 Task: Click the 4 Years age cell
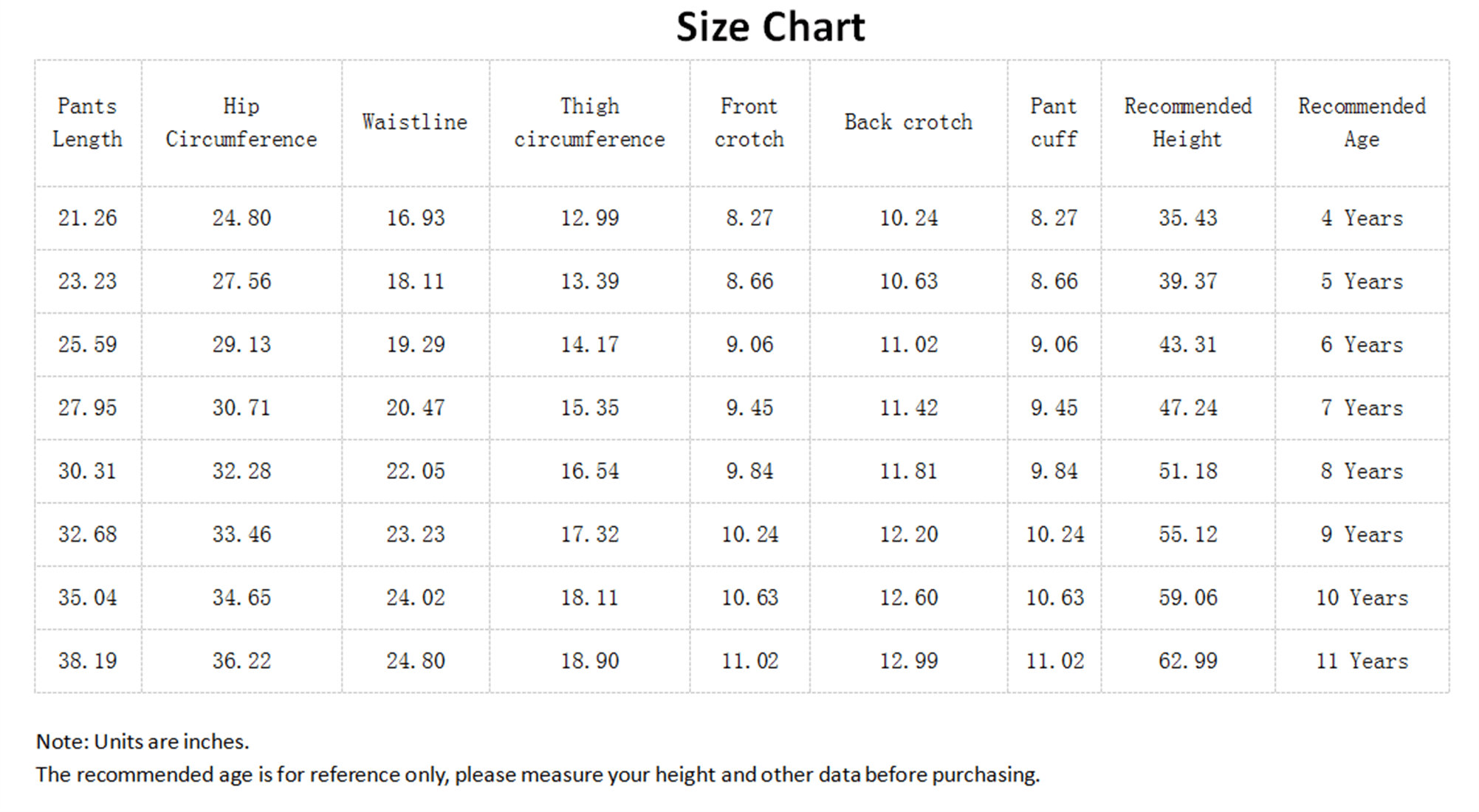coord(1362,219)
